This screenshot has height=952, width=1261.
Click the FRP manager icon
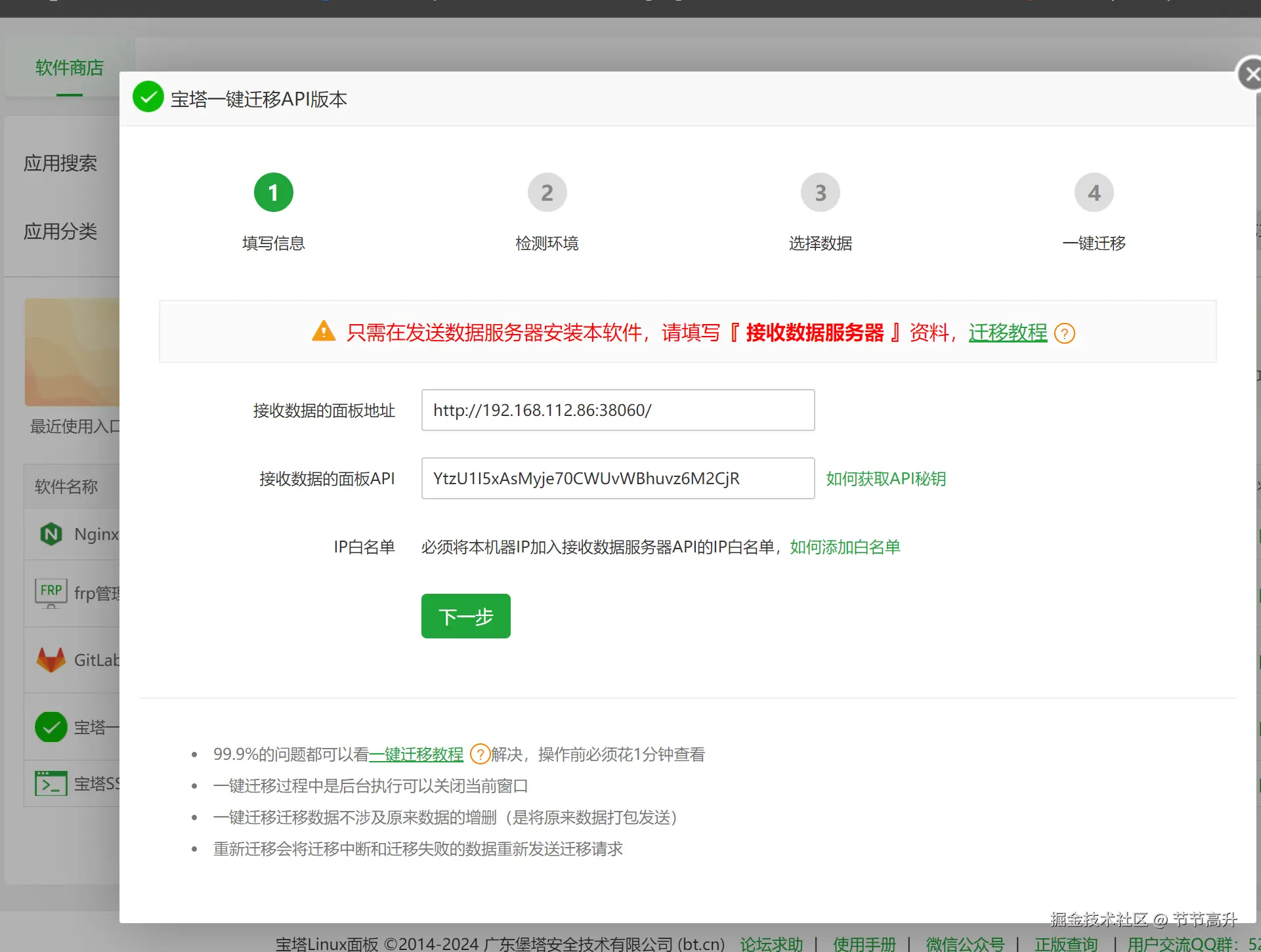51,592
